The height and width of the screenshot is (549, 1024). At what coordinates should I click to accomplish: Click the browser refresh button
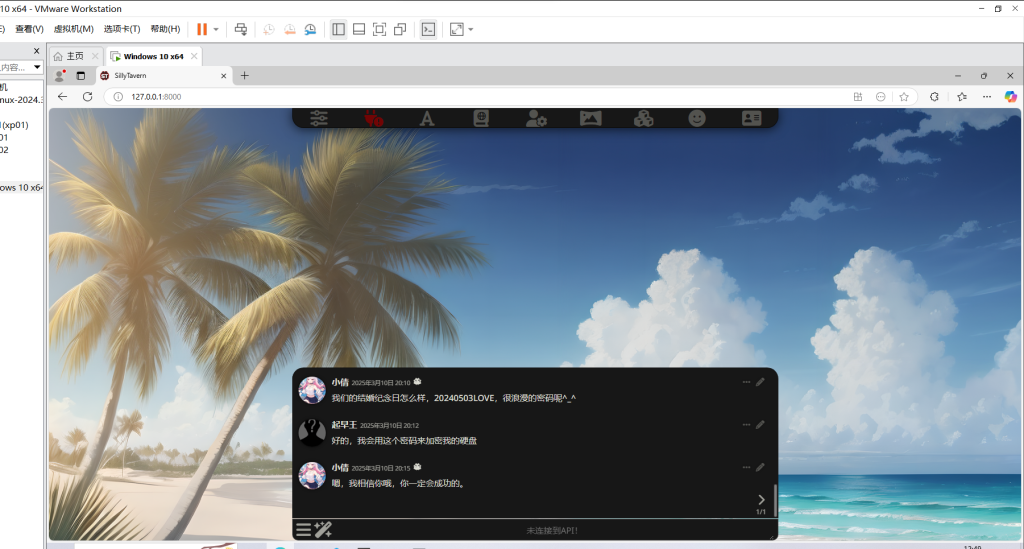[87, 97]
